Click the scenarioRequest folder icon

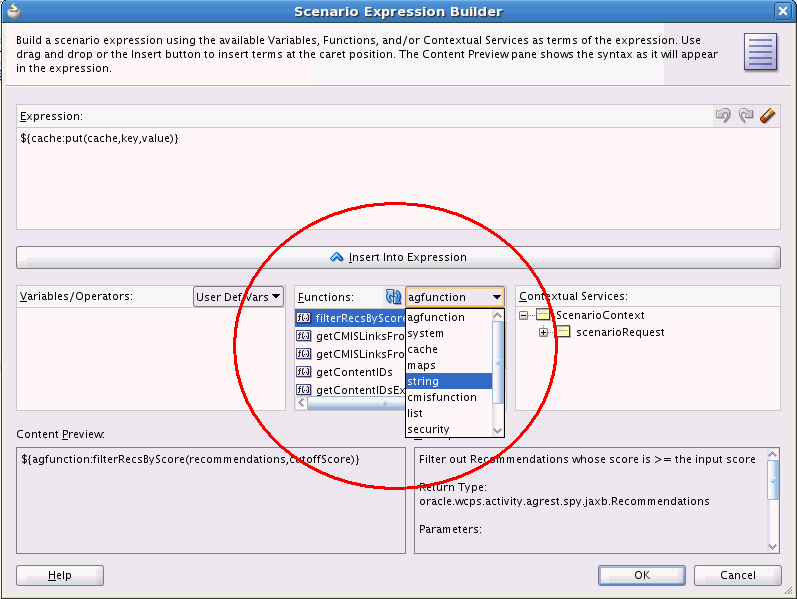pyautogui.click(x=563, y=332)
